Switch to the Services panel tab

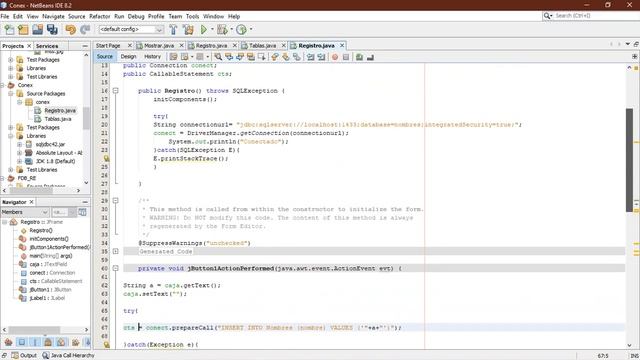[47, 46]
